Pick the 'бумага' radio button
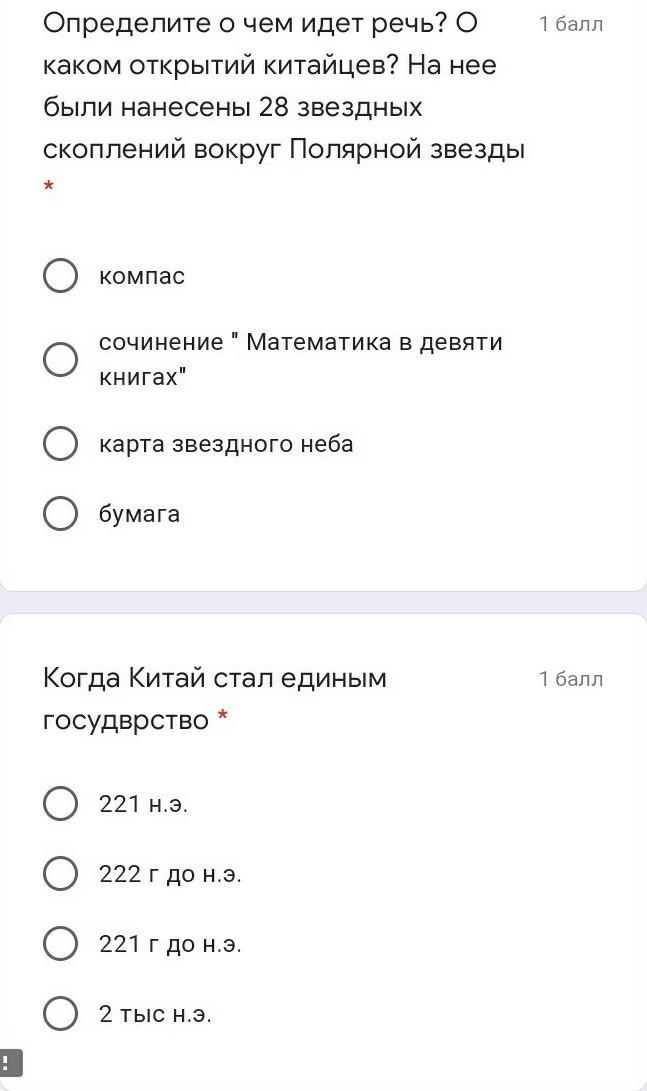647x1091 pixels. coord(60,514)
